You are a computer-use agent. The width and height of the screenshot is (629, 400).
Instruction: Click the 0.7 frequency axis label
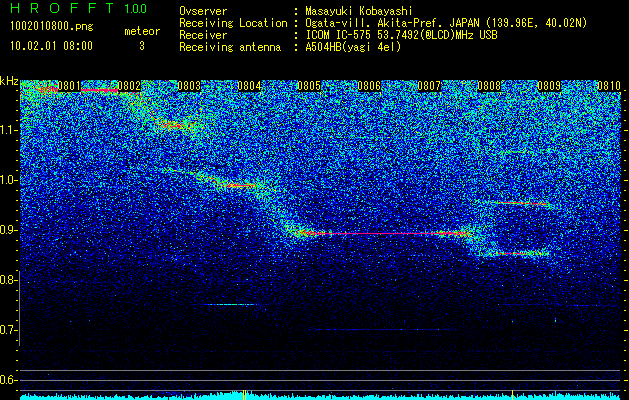9,330
